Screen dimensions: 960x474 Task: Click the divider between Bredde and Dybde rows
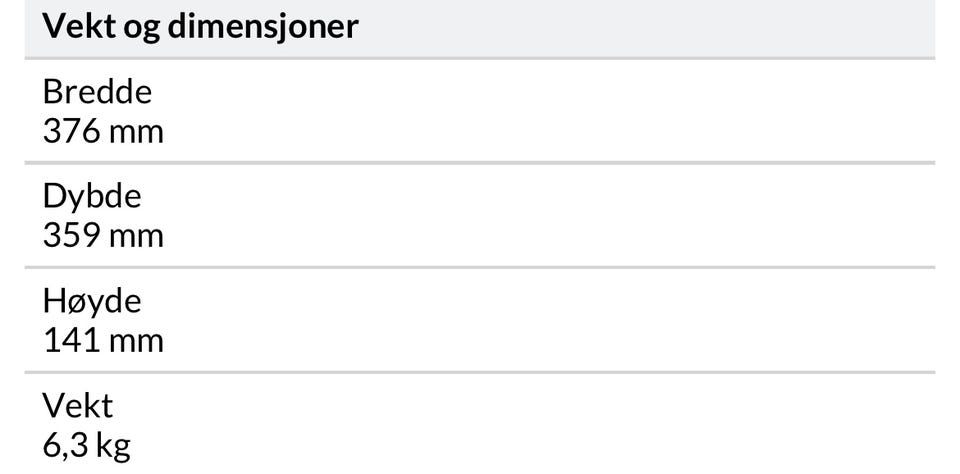(x=480, y=162)
